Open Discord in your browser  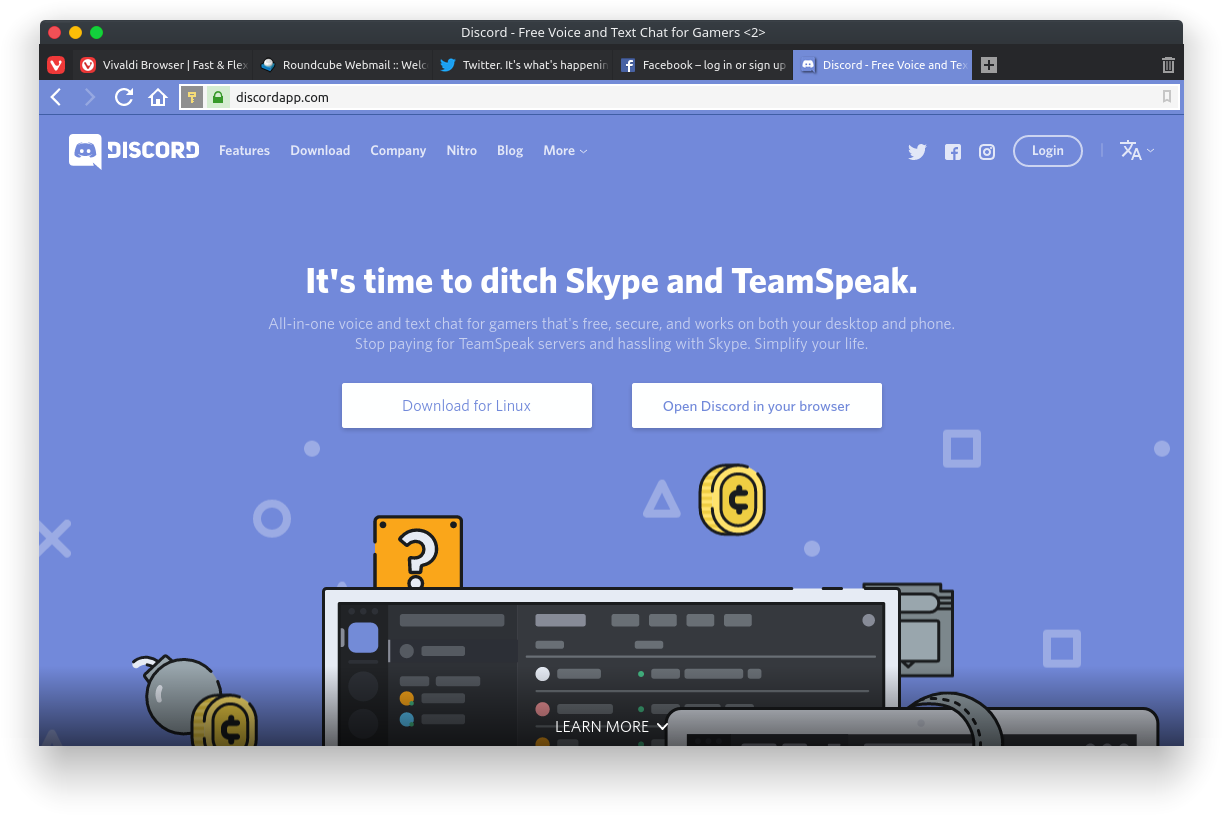point(756,405)
